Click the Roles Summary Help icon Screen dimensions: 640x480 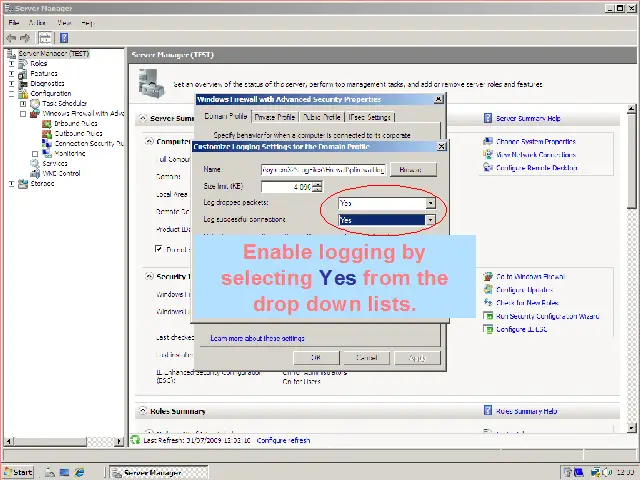coord(488,410)
